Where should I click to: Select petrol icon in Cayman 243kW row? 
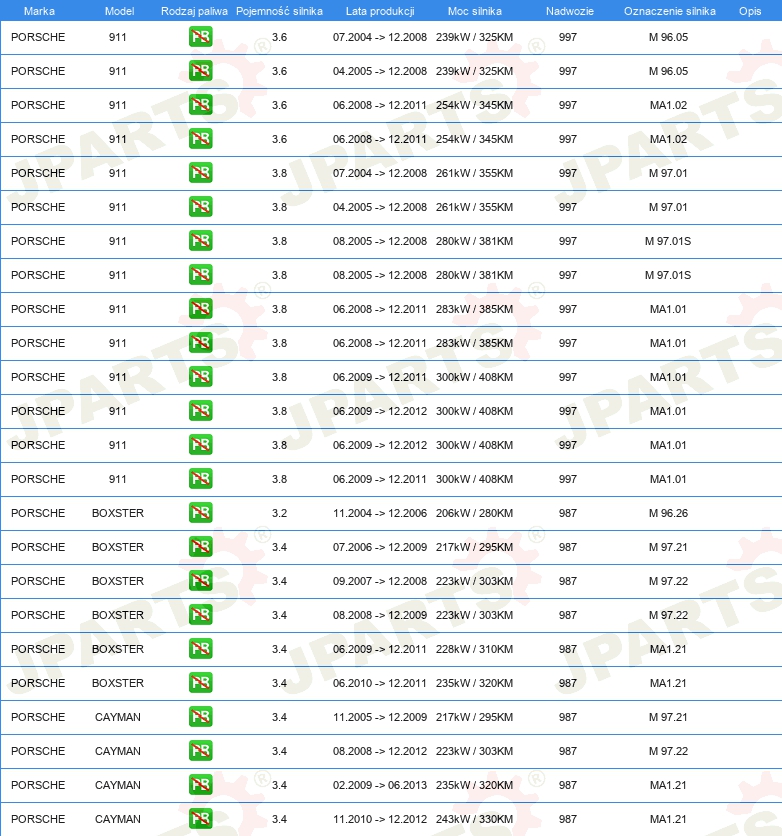click(x=200, y=819)
